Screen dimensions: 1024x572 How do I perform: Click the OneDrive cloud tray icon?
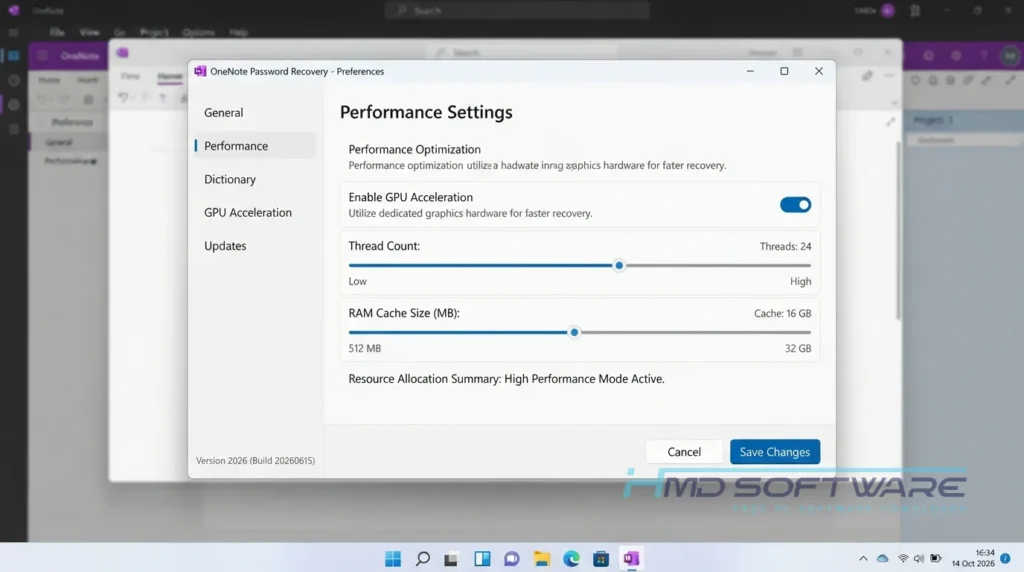(882, 558)
